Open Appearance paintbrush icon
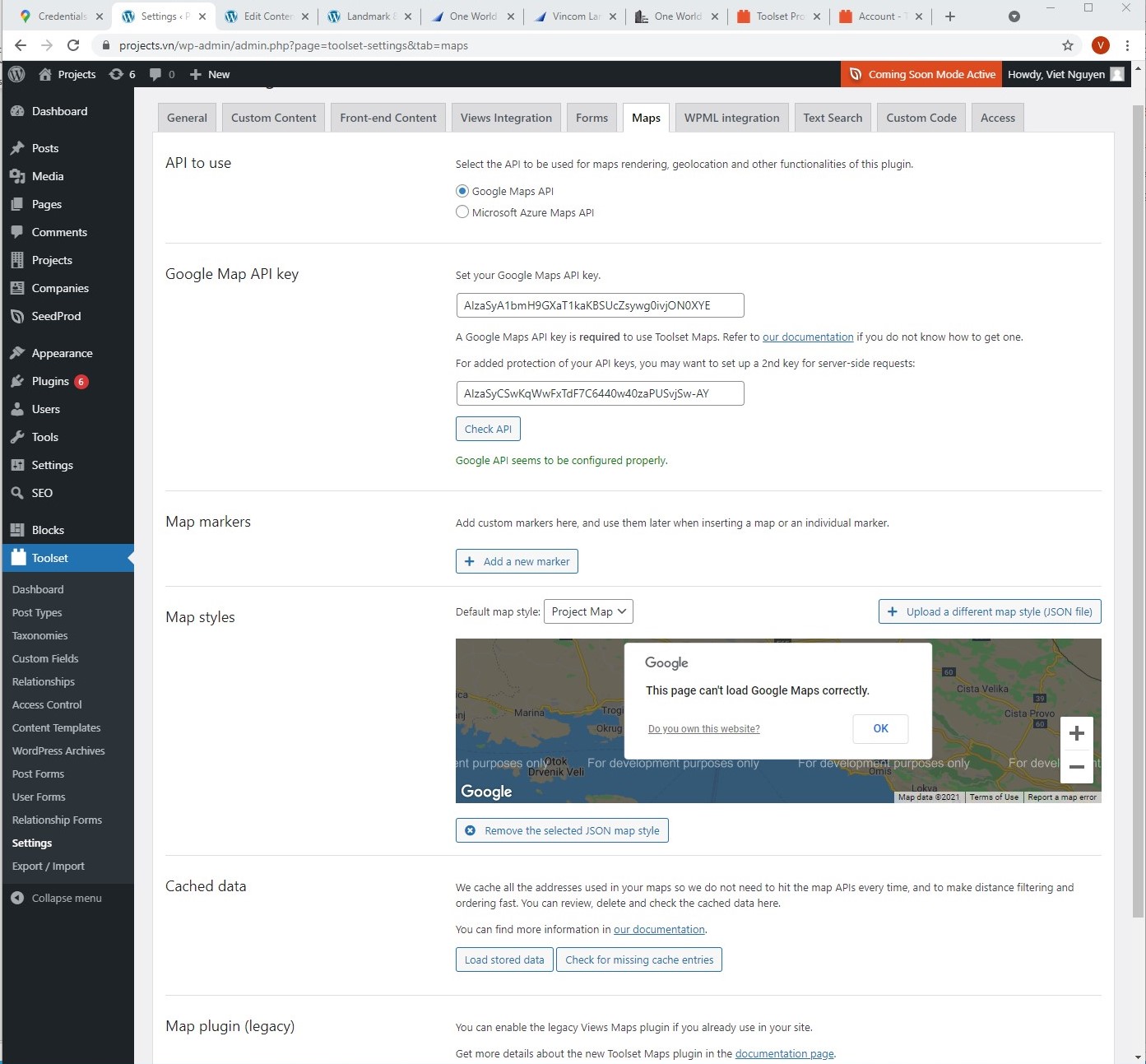The width and height of the screenshot is (1146, 1064). point(17,353)
